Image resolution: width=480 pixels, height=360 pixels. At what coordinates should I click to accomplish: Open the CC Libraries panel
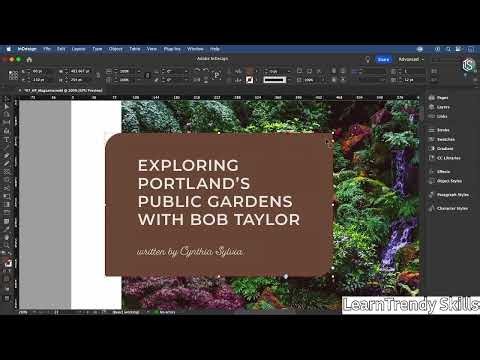tap(445, 158)
